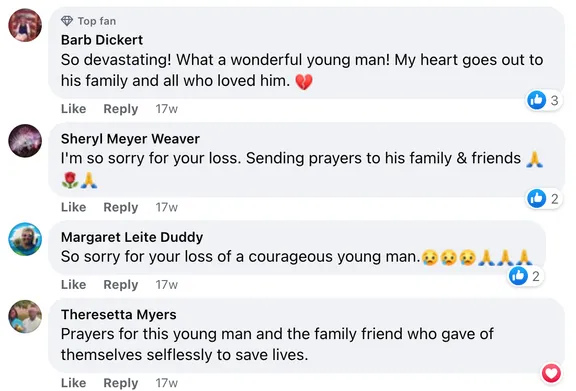Open Barb Dickert's profile name link
Screen dimensions: 576x391
pos(102,40)
